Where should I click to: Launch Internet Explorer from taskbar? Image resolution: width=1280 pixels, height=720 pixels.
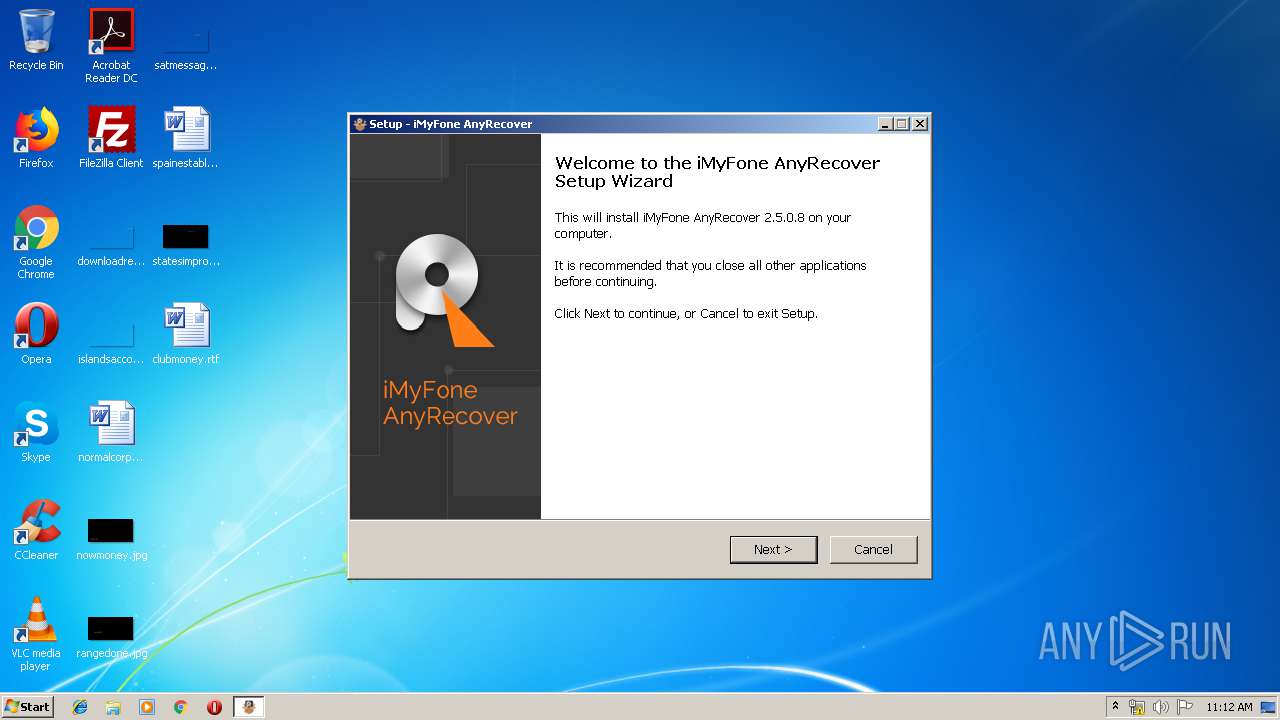point(80,707)
